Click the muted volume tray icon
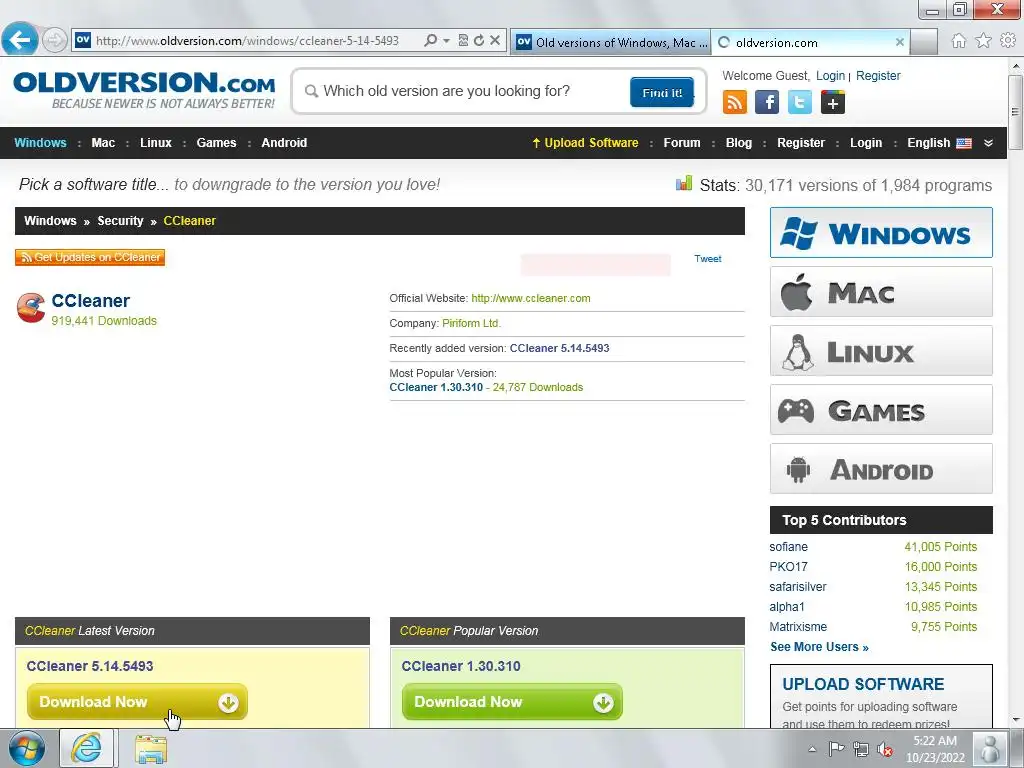The width and height of the screenshot is (1024, 768). [885, 748]
